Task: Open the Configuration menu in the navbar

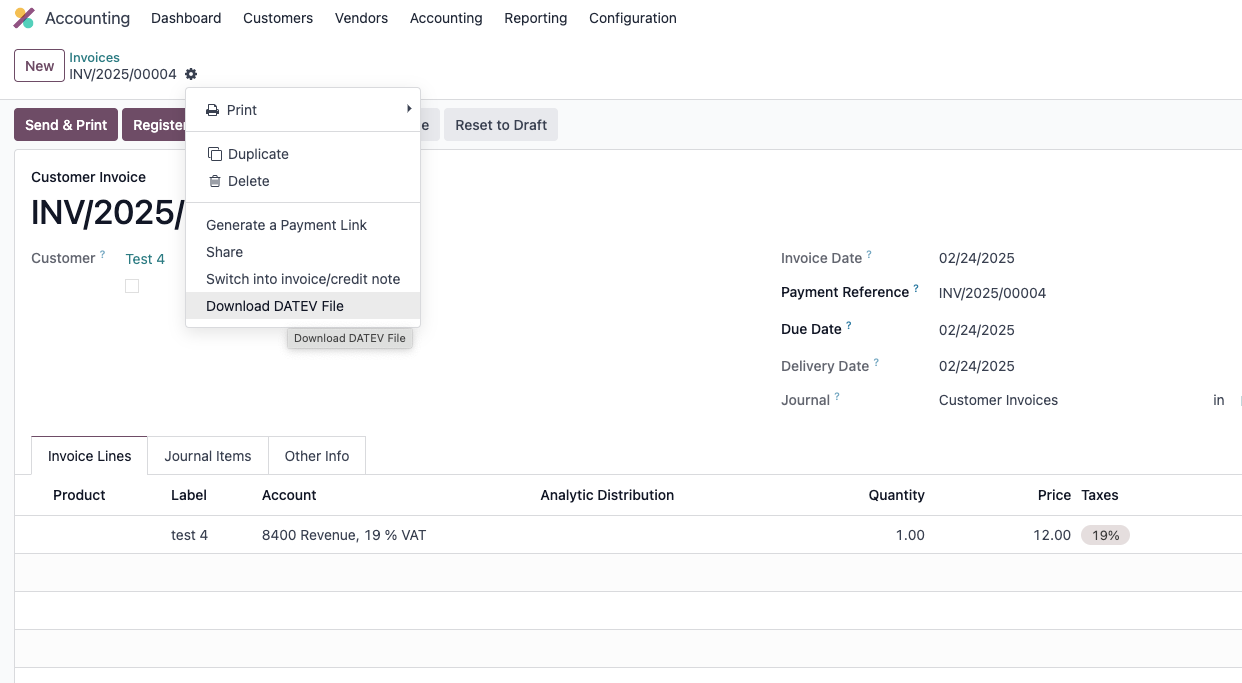Action: coord(632,18)
